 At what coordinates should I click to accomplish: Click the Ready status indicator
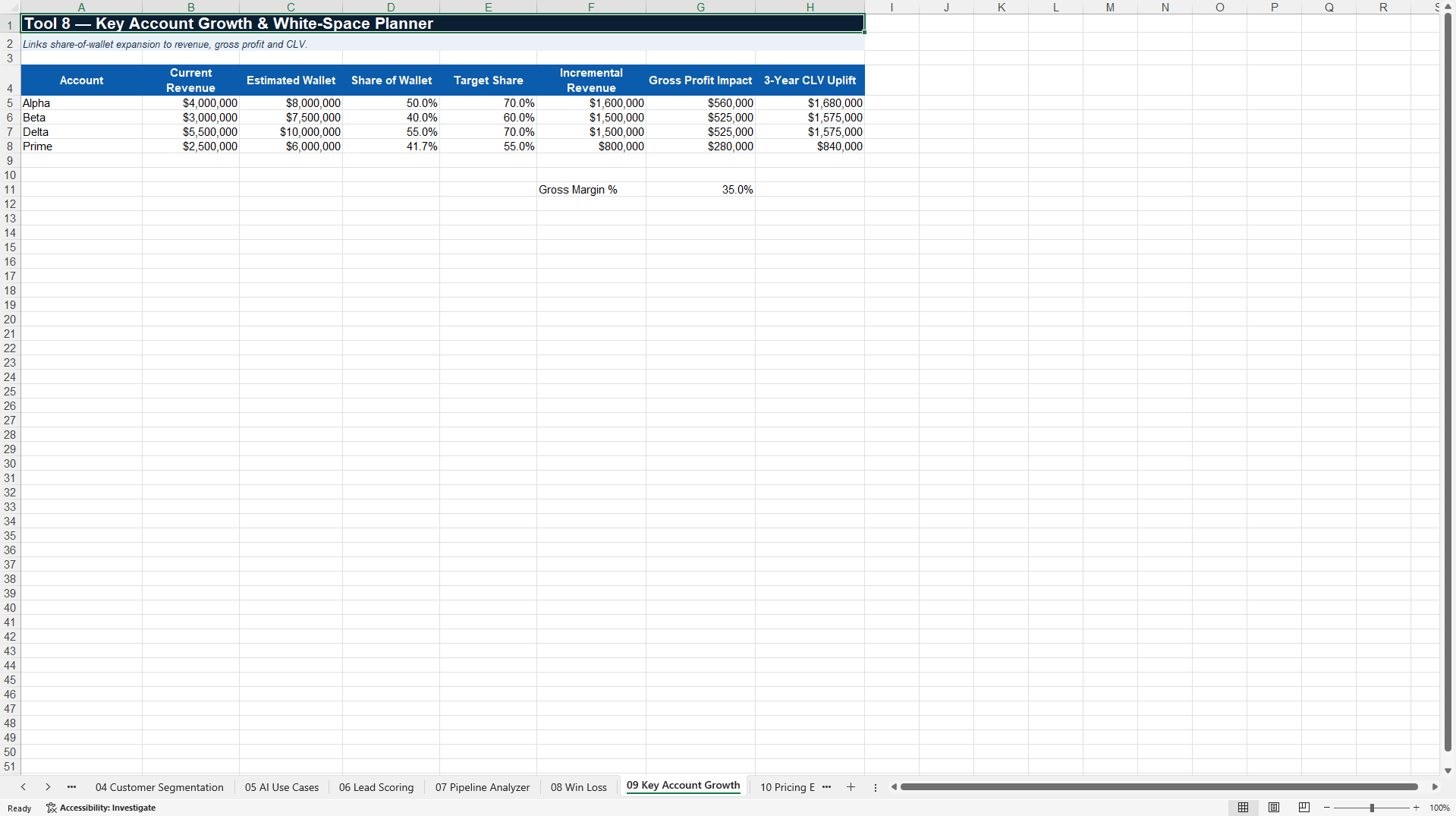pyautogui.click(x=19, y=808)
